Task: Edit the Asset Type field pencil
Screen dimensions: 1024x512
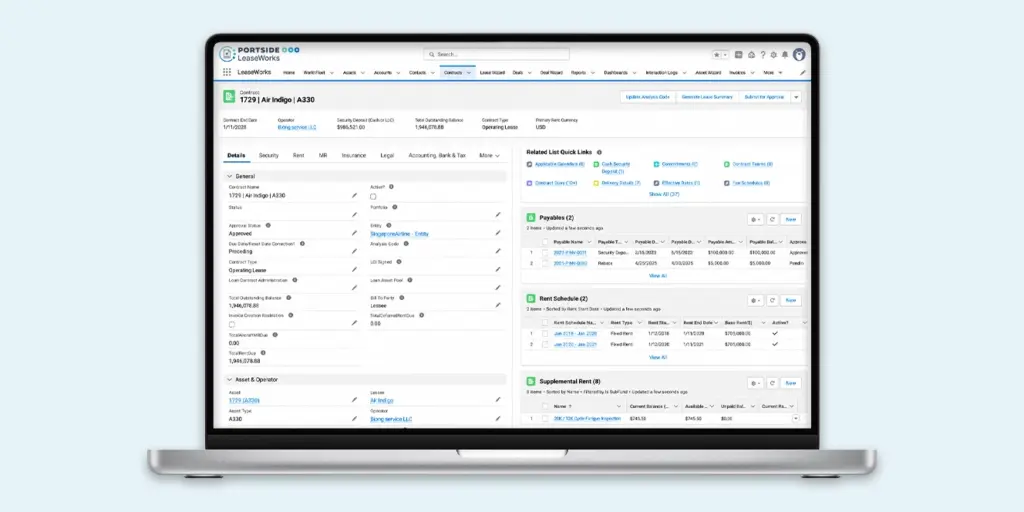Action: click(355, 419)
